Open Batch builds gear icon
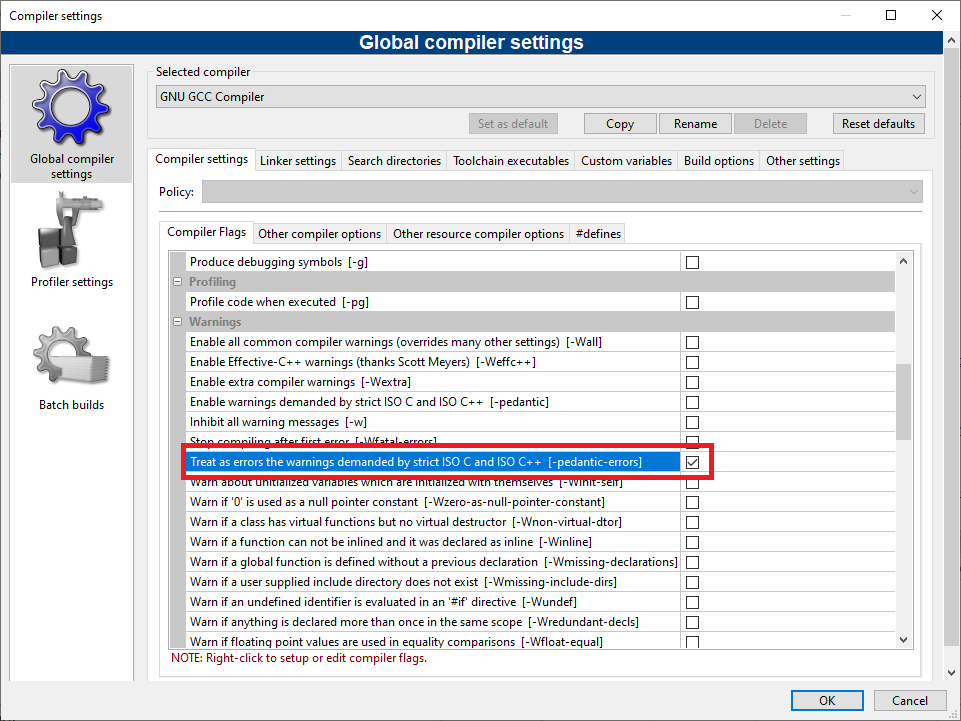 click(71, 356)
